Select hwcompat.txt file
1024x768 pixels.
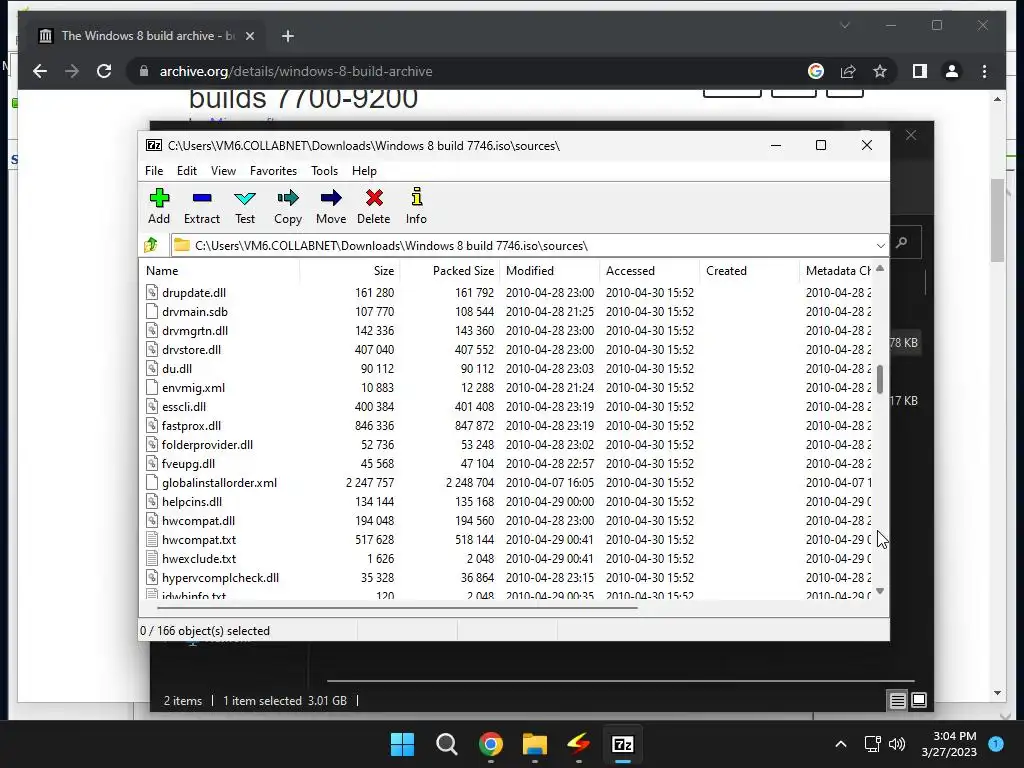(x=199, y=539)
